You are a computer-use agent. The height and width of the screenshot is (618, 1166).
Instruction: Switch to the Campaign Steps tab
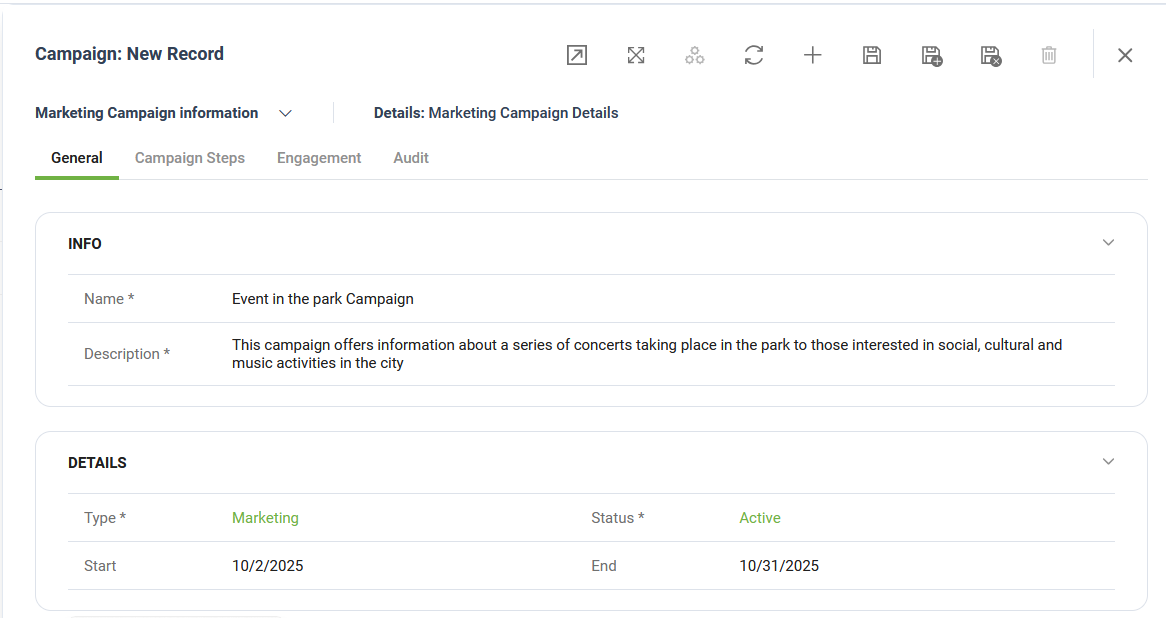pos(190,158)
